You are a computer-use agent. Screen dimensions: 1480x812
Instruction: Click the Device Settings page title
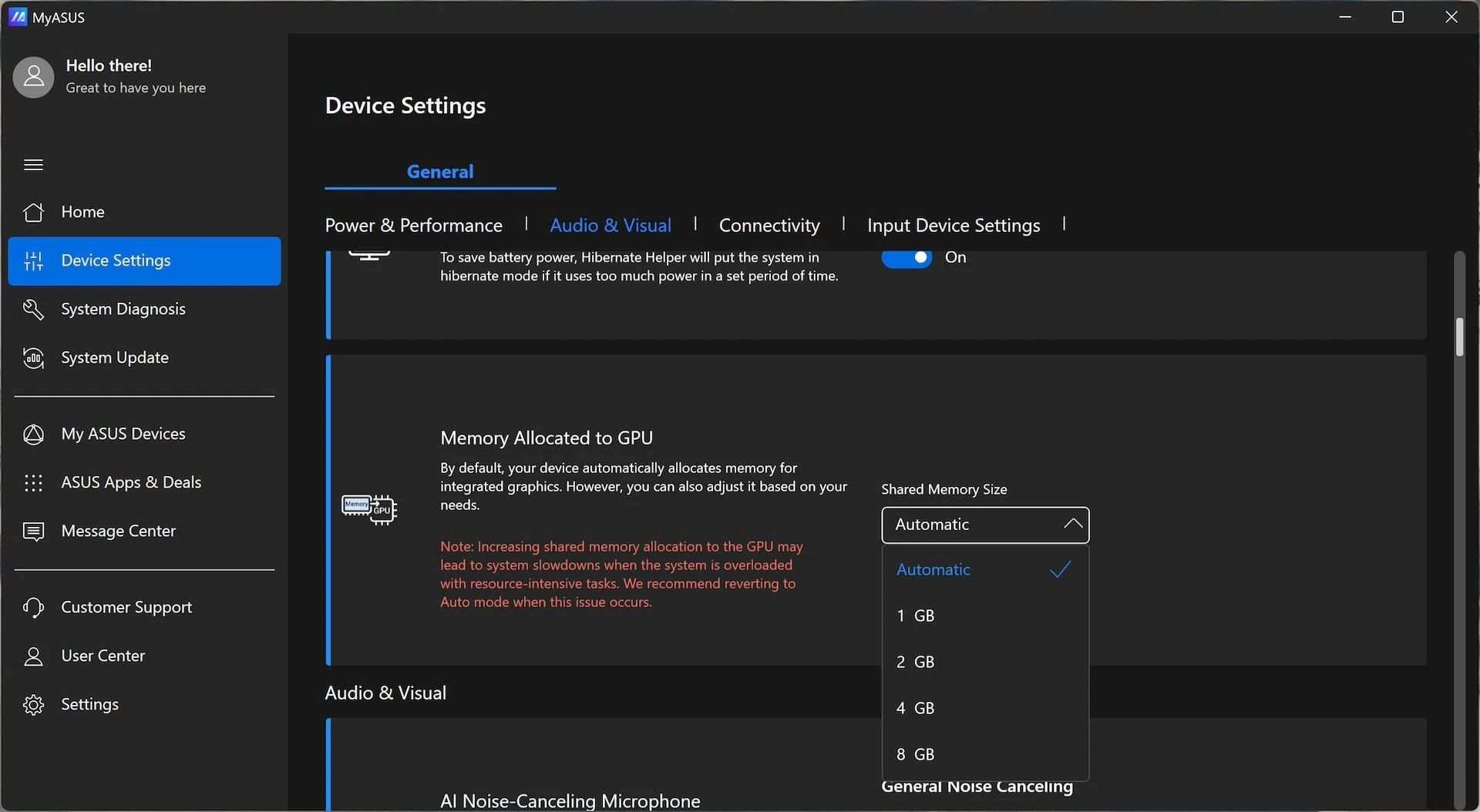coord(405,106)
